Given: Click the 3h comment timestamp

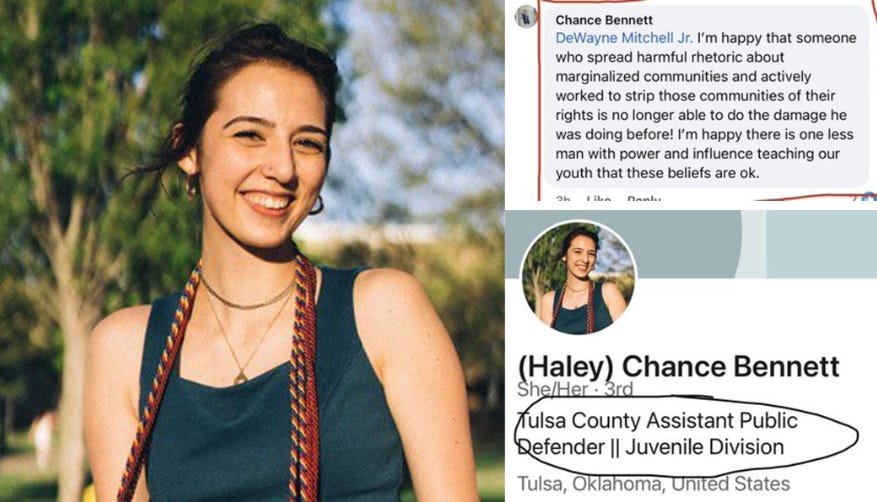Looking at the screenshot, I should 563,198.
